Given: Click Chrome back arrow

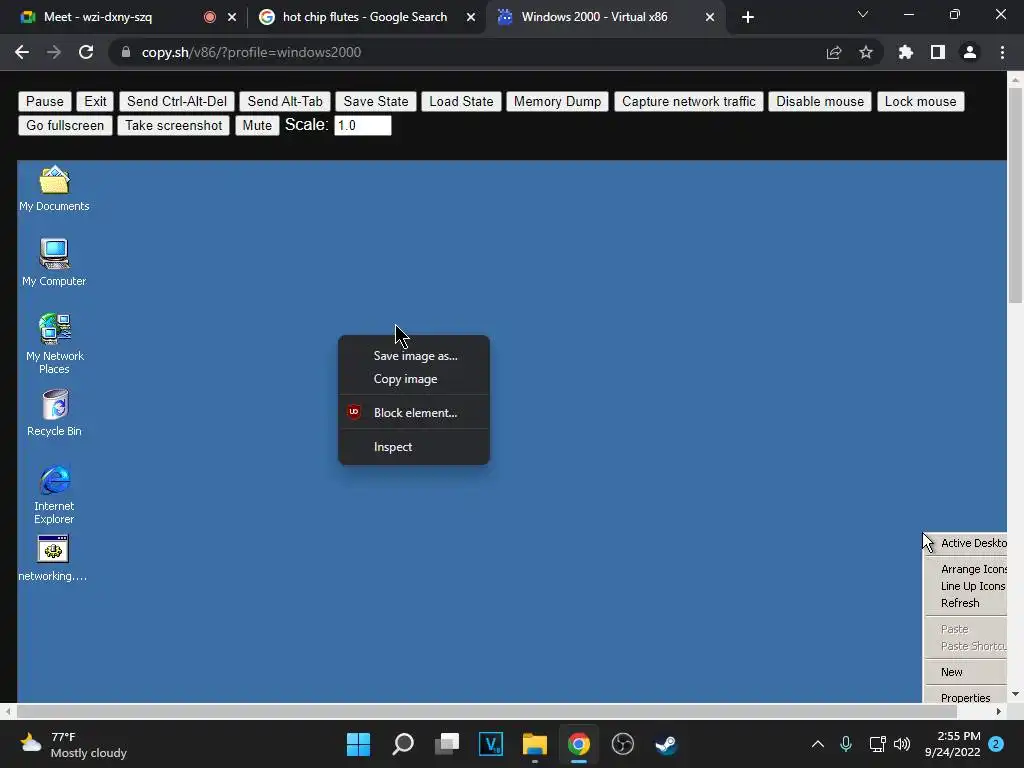Looking at the screenshot, I should [22, 52].
